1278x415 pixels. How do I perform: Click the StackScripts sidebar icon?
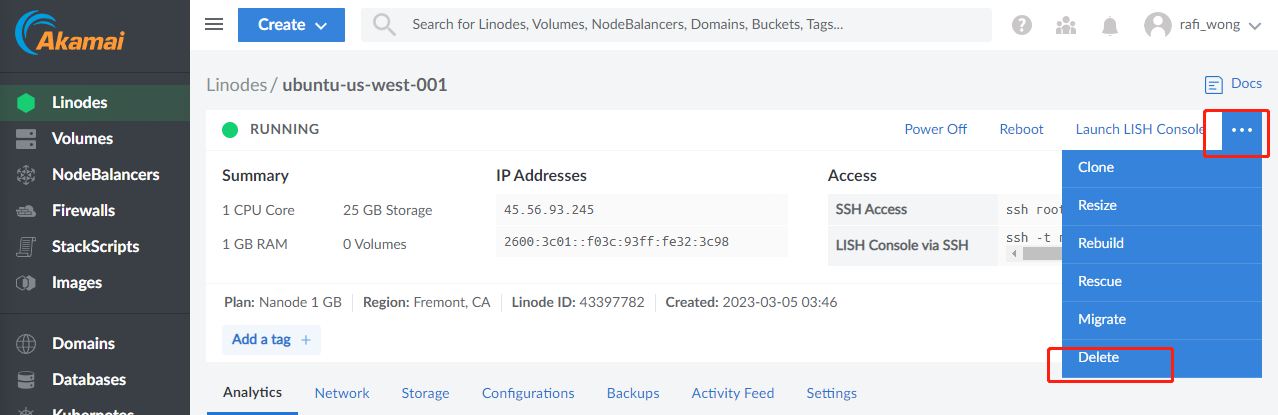[26, 247]
